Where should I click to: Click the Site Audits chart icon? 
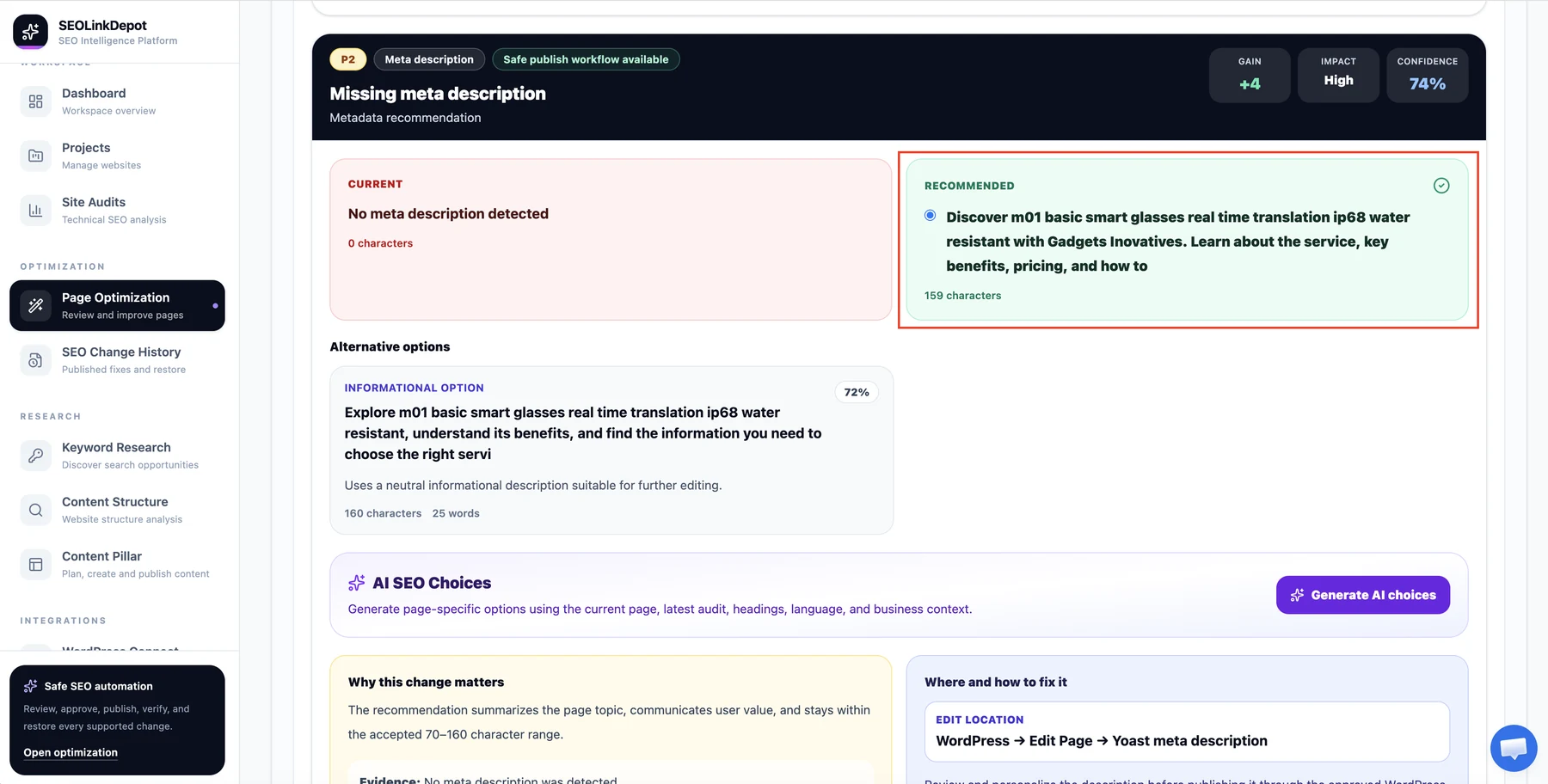pyautogui.click(x=35, y=210)
